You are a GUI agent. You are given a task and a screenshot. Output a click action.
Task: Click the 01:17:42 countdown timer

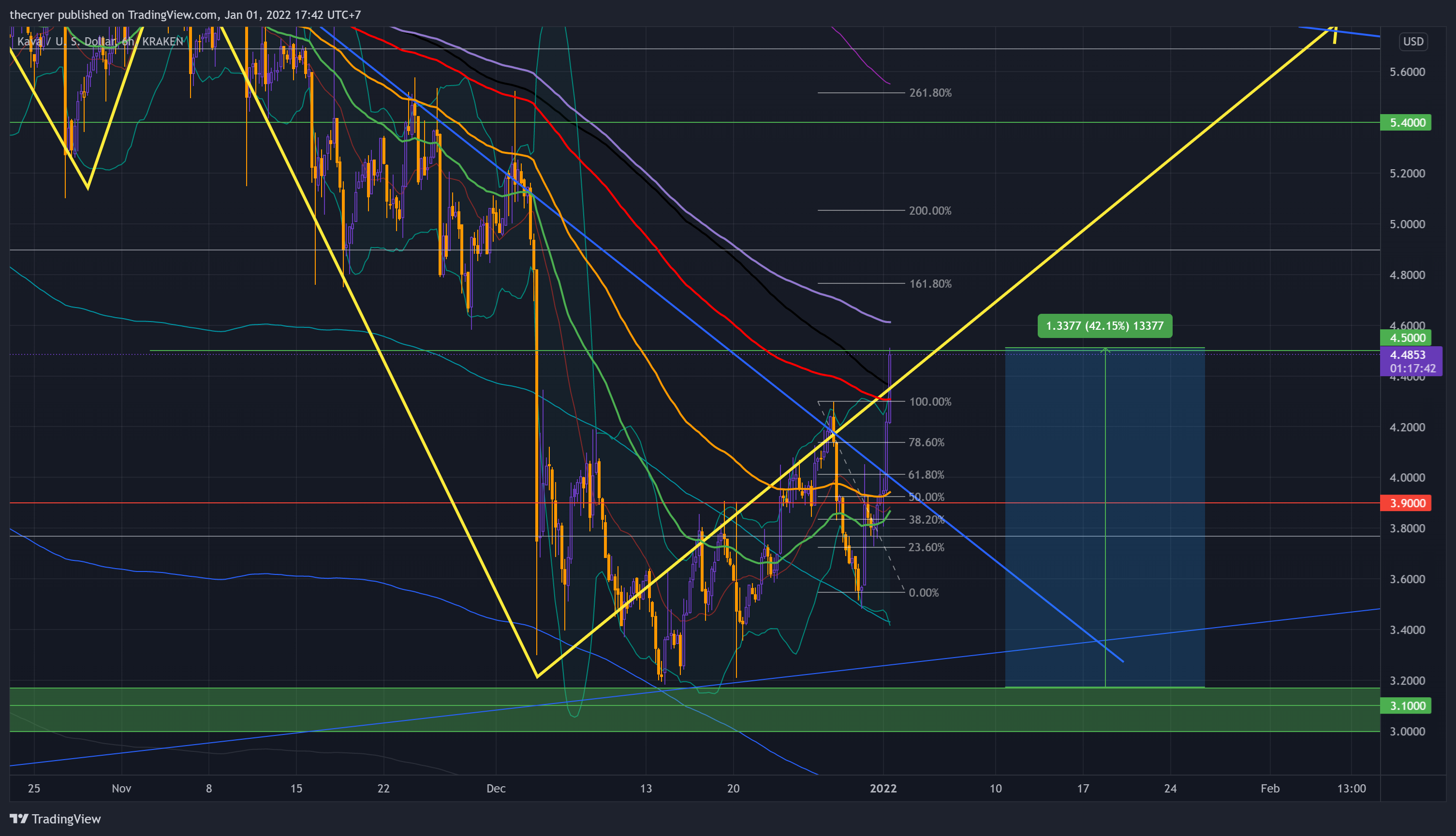pos(1412,368)
